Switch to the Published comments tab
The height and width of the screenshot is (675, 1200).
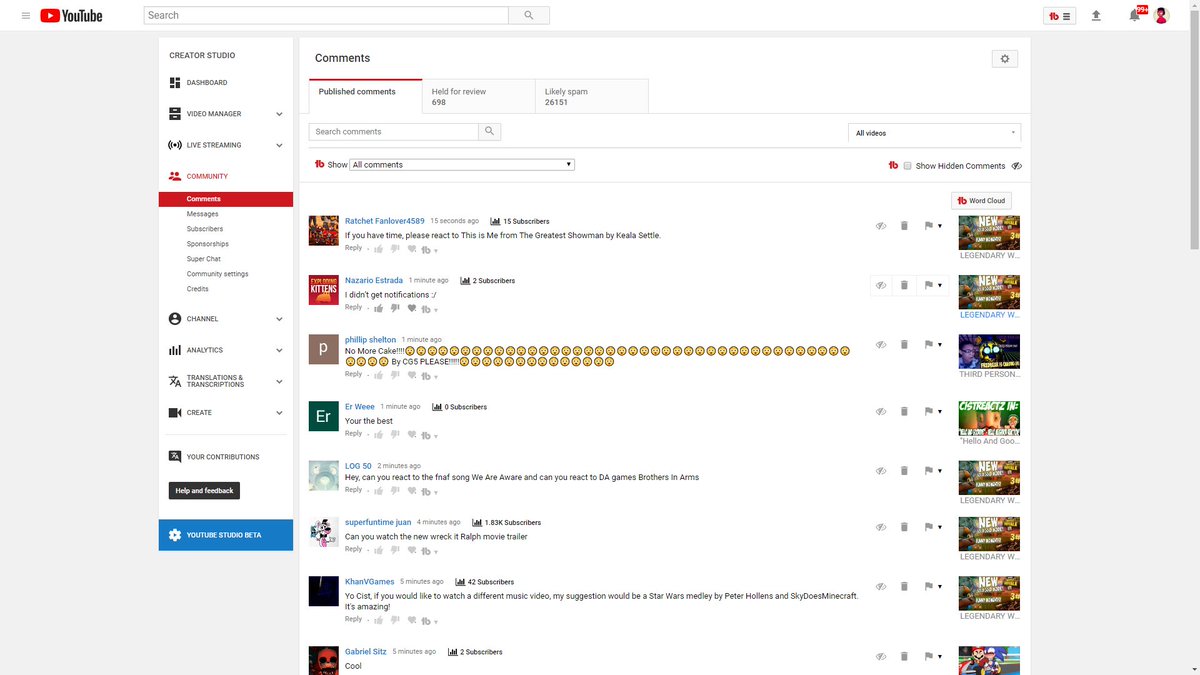coord(365,96)
